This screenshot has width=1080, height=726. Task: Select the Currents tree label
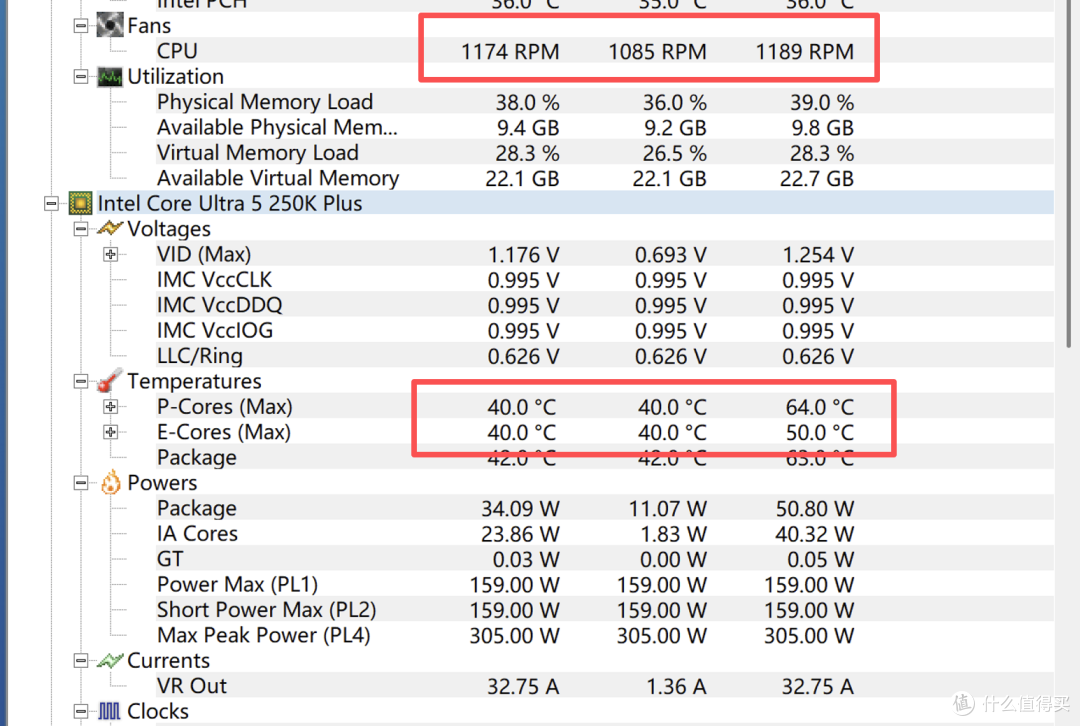point(168,661)
